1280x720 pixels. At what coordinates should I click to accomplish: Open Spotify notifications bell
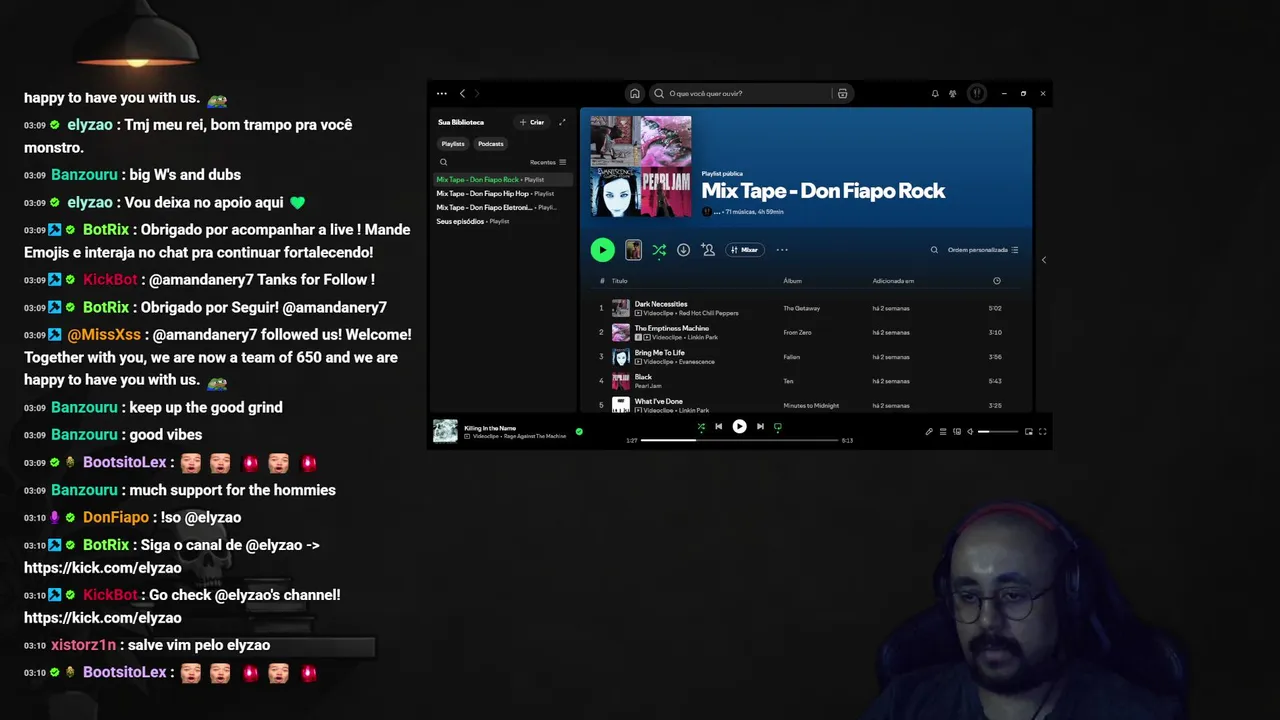935,93
